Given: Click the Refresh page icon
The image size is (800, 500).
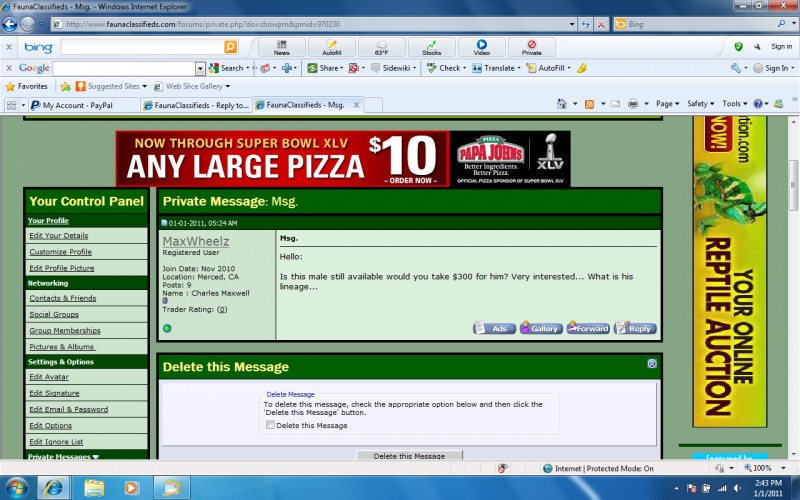Looking at the screenshot, I should [x=586, y=24].
